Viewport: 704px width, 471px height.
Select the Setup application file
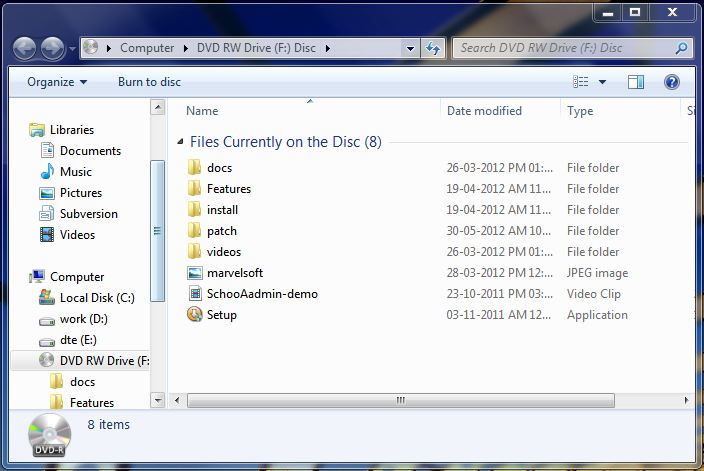[221, 315]
